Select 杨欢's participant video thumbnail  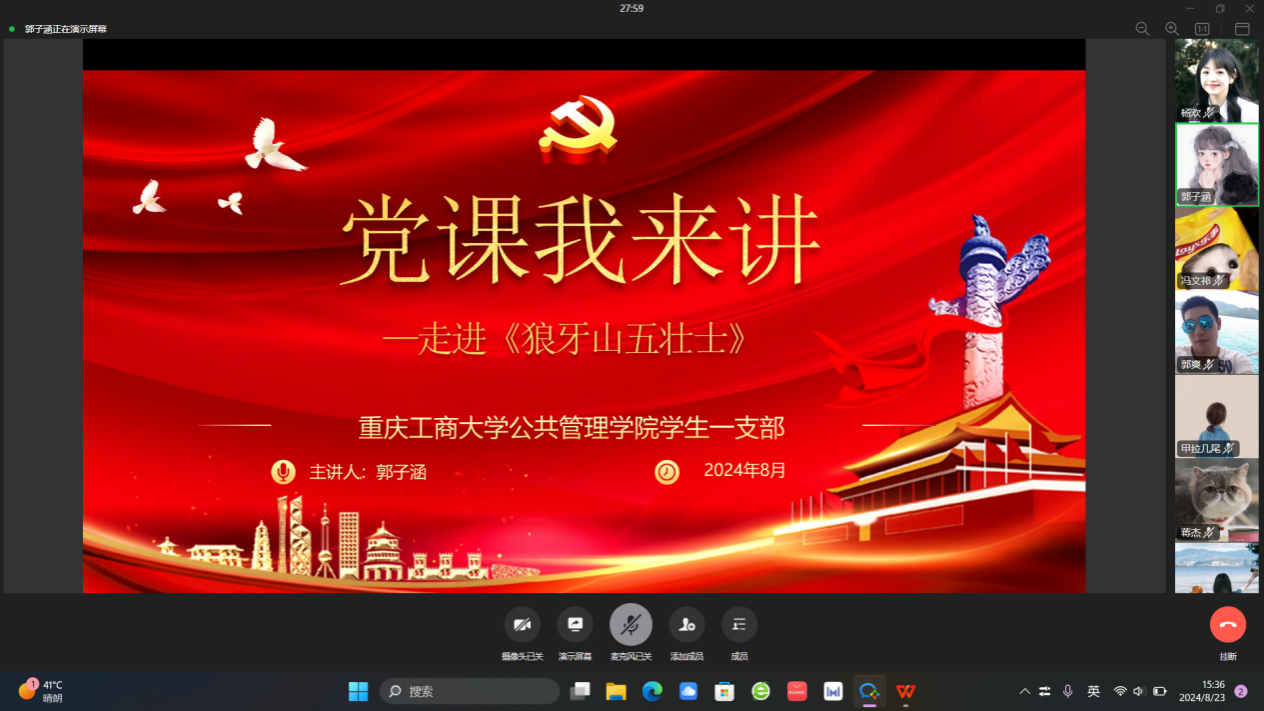pyautogui.click(x=1216, y=80)
